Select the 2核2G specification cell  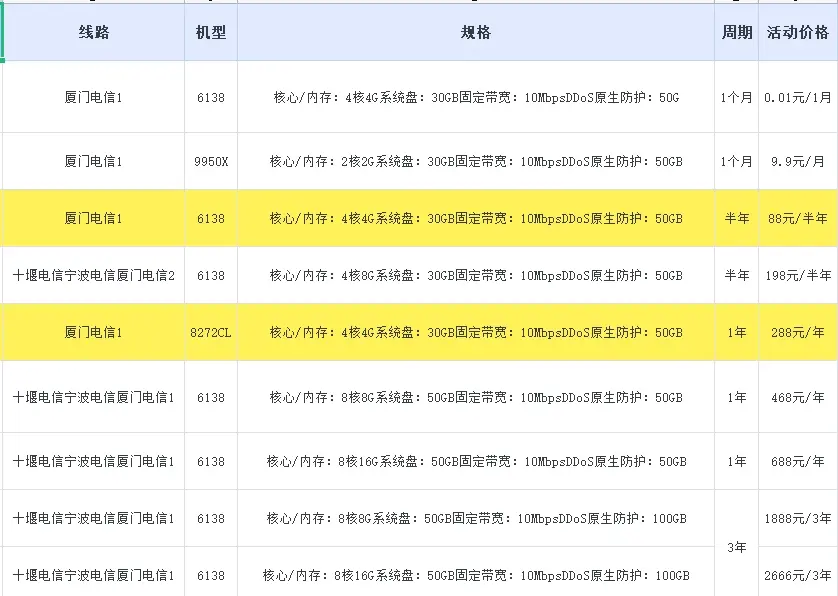476,161
